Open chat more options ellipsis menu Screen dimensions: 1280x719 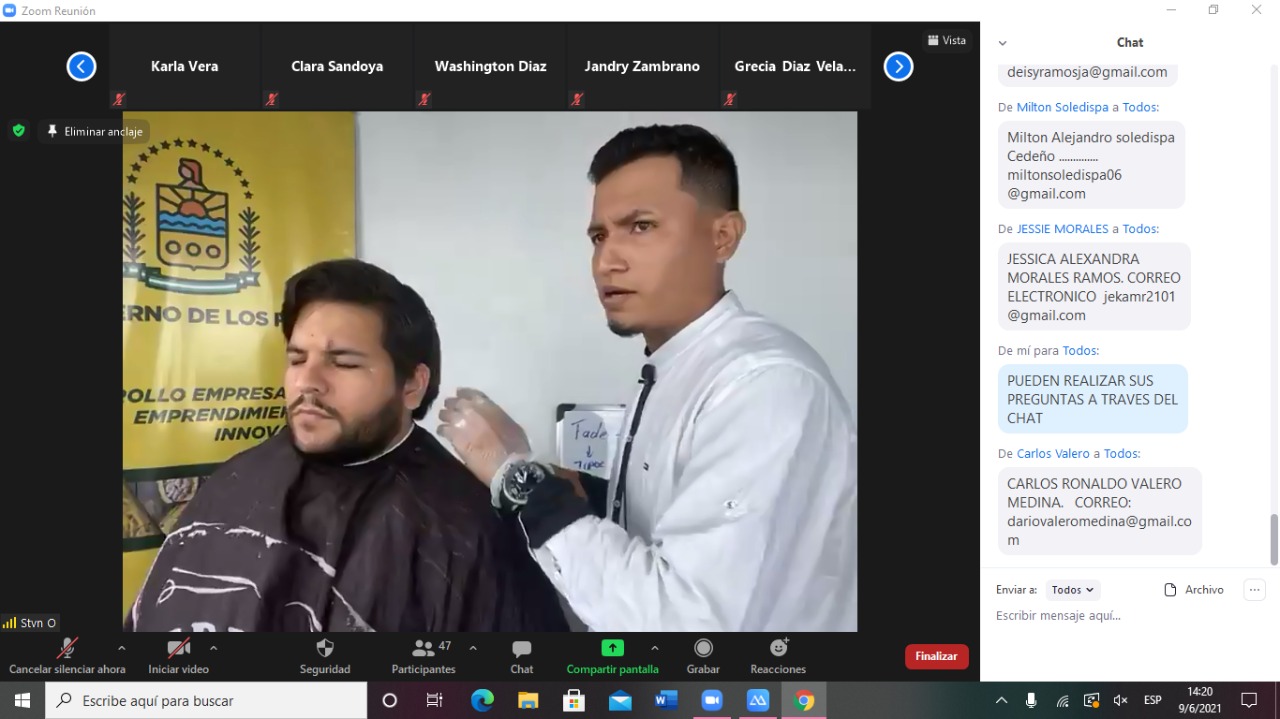[x=1254, y=590]
